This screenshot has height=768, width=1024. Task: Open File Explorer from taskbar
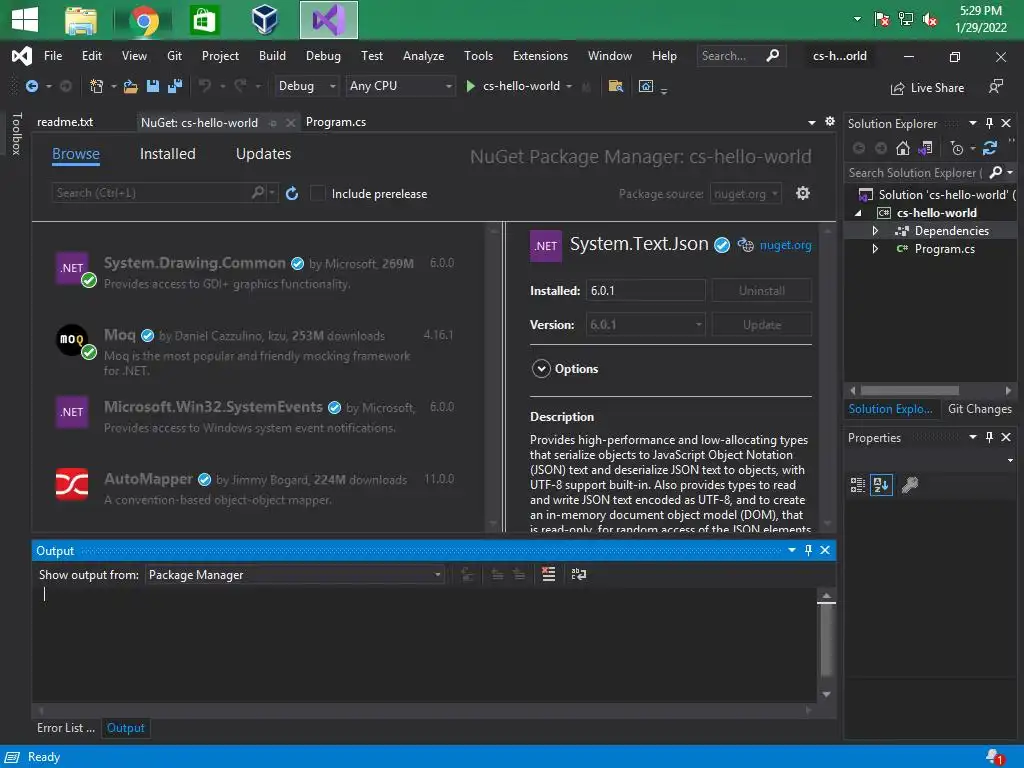pos(81,20)
